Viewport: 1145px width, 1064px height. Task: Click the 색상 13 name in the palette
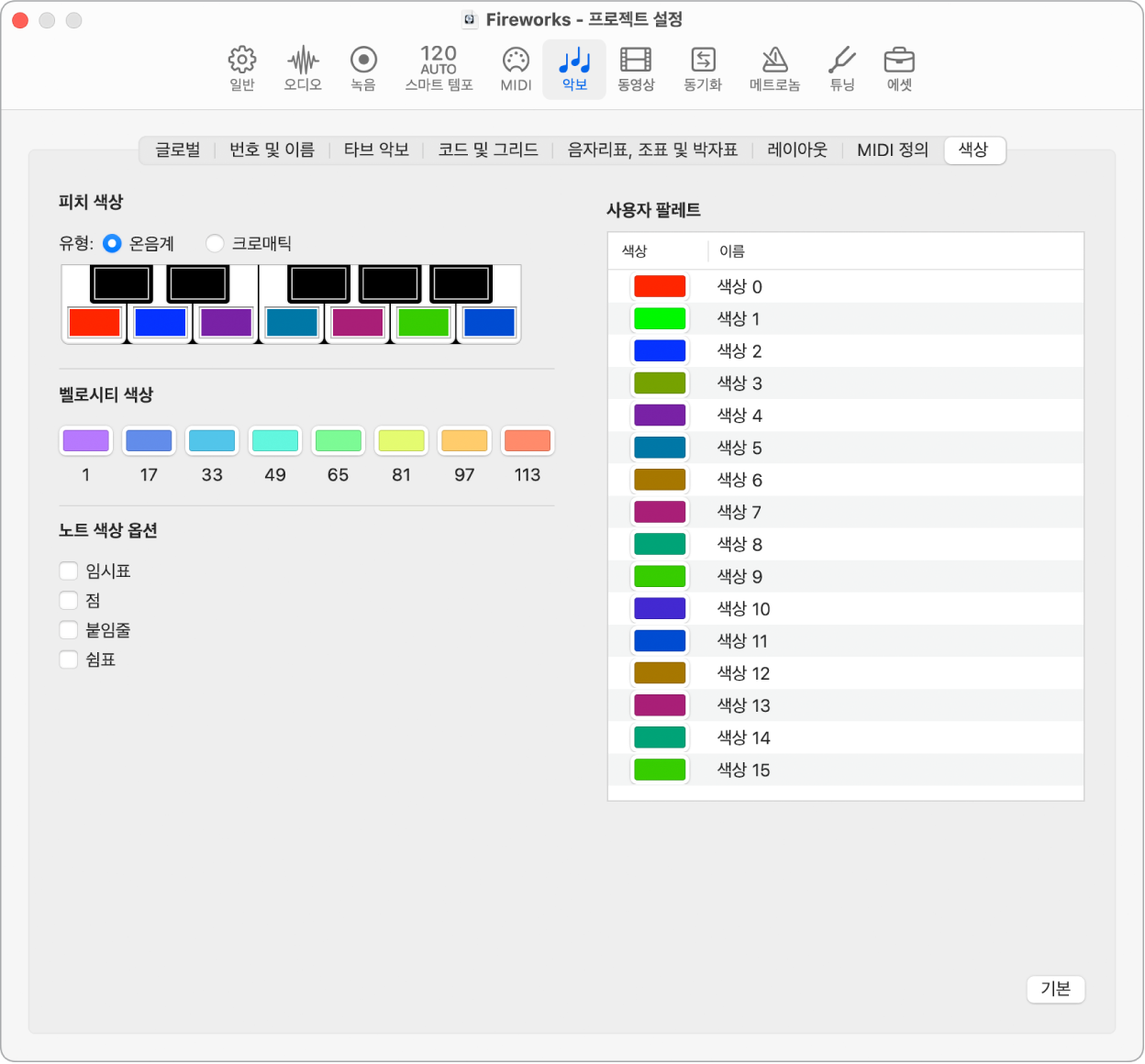point(743,705)
